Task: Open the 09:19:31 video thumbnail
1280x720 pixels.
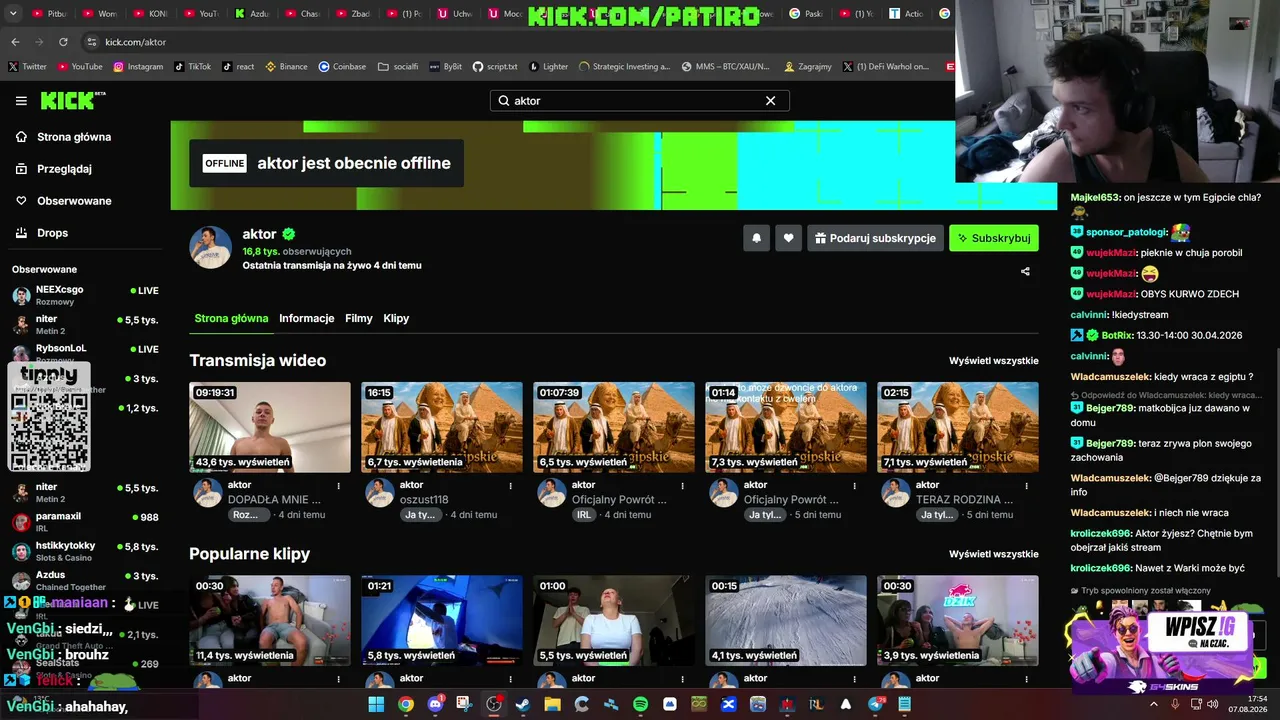Action: click(x=270, y=427)
